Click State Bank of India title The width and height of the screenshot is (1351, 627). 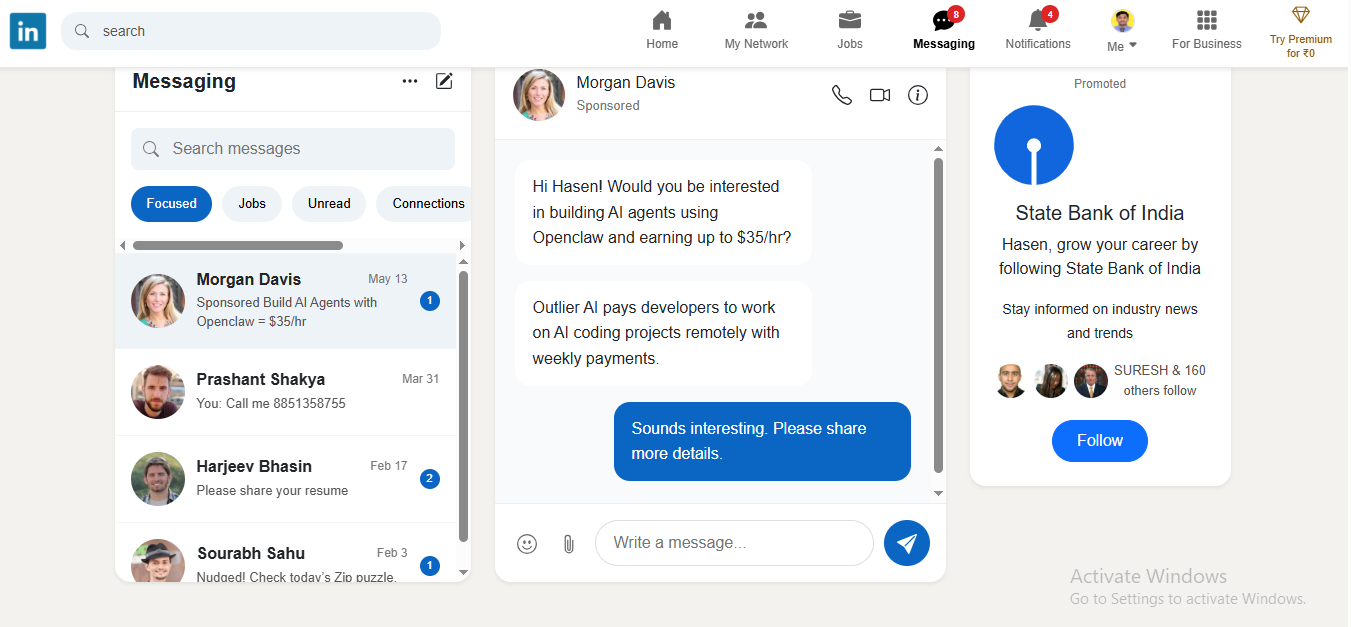click(x=1100, y=213)
